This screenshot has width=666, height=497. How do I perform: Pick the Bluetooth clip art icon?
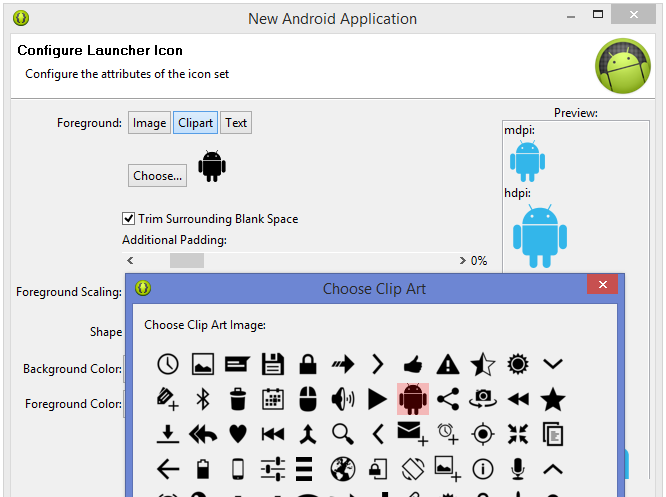click(203, 399)
